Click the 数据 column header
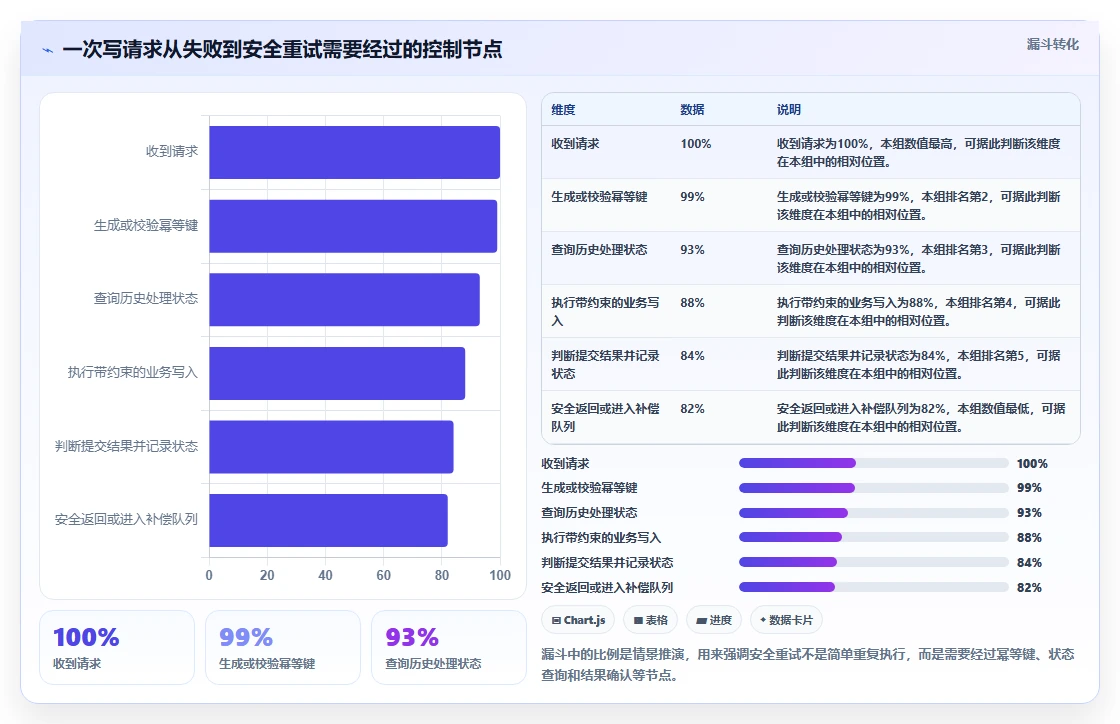The height and width of the screenshot is (724, 1120). click(692, 110)
